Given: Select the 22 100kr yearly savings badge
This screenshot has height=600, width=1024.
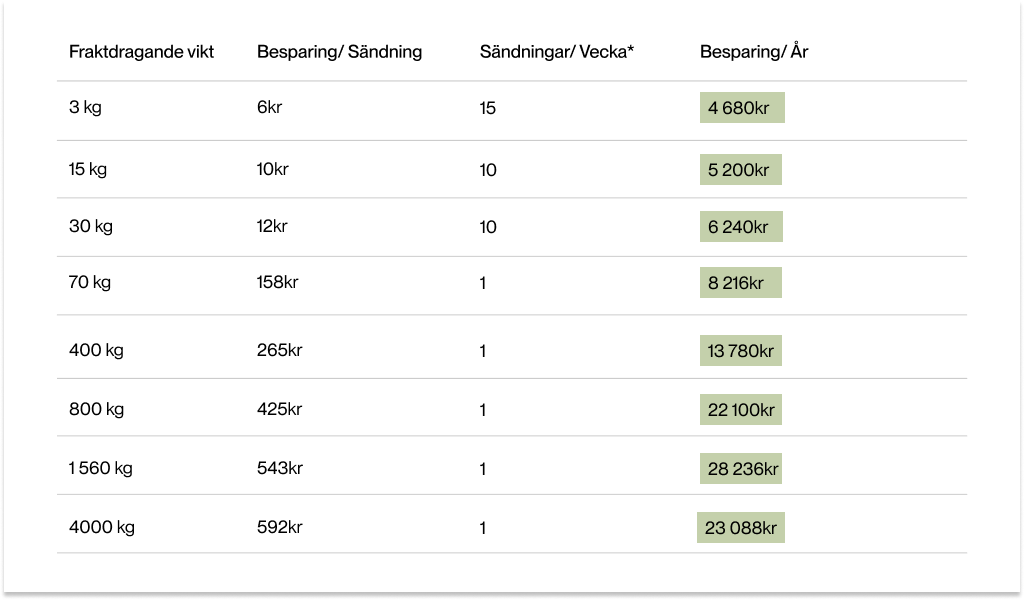Looking at the screenshot, I should (x=741, y=409).
